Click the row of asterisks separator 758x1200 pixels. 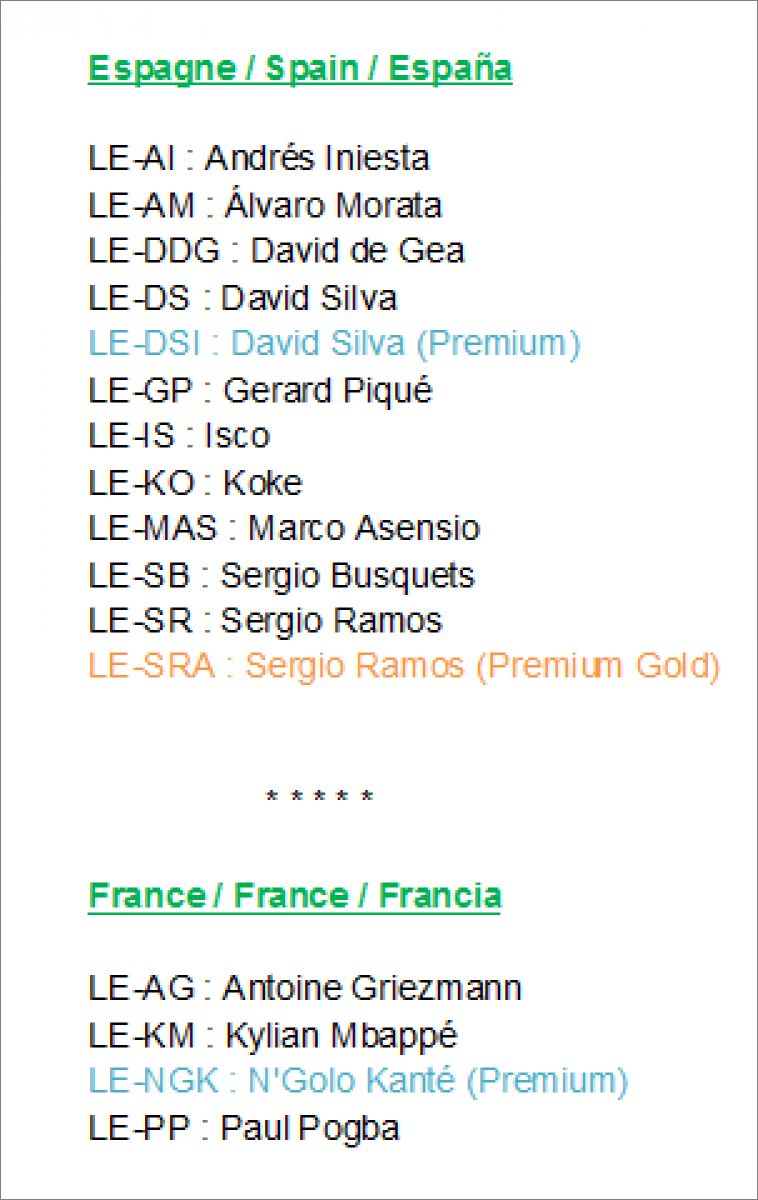click(x=319, y=798)
